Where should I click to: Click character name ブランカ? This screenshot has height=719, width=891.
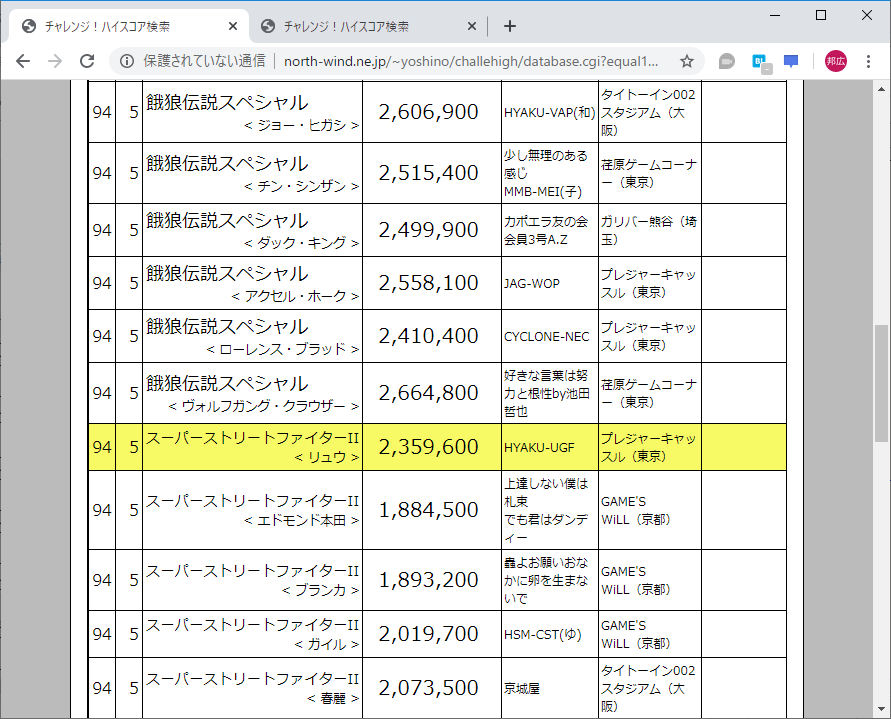pyautogui.click(x=320, y=590)
